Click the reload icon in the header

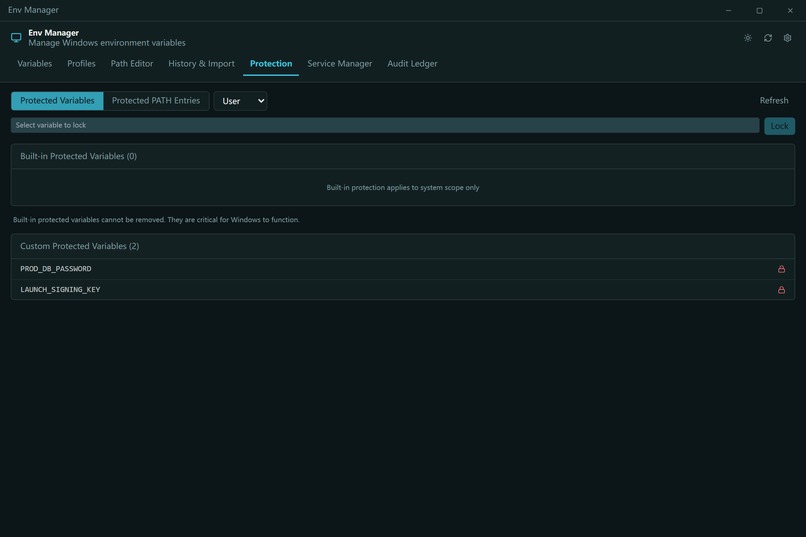(x=767, y=38)
